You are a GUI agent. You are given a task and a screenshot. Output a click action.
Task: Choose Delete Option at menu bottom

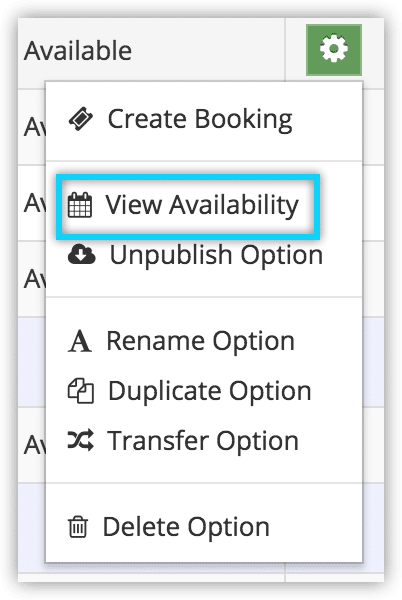pos(186,527)
